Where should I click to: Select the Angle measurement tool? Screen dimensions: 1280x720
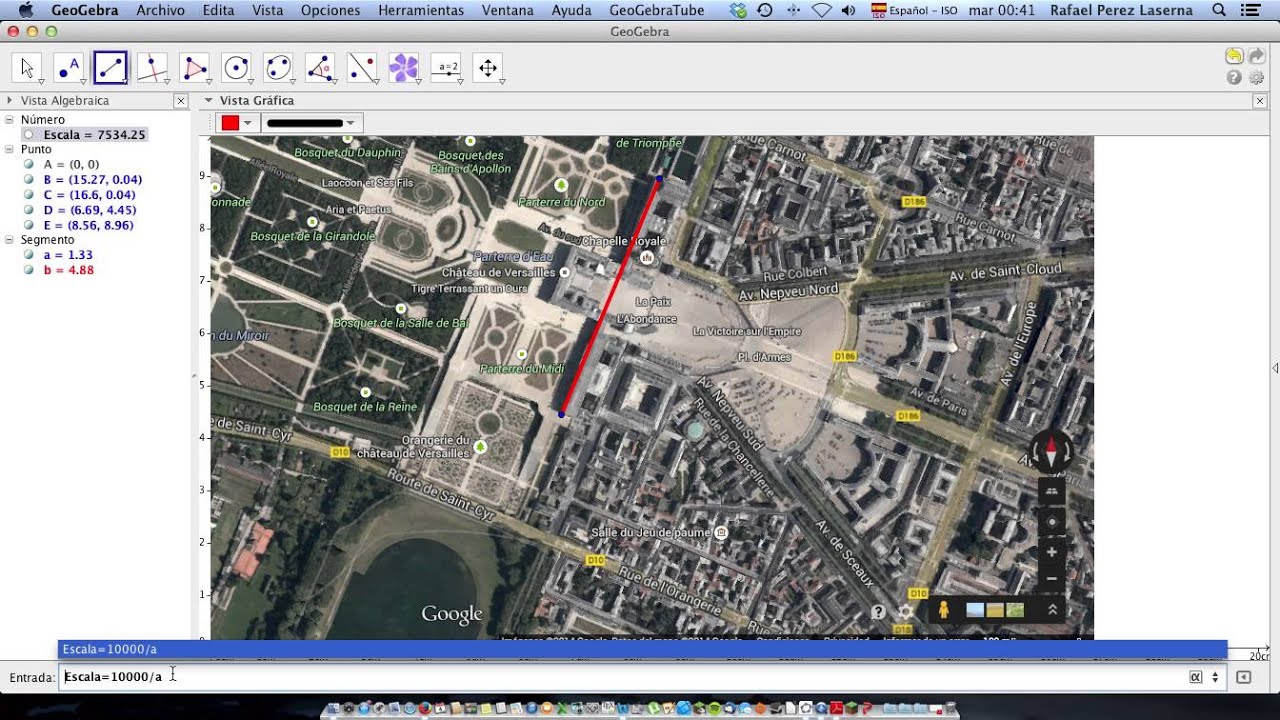pos(321,68)
